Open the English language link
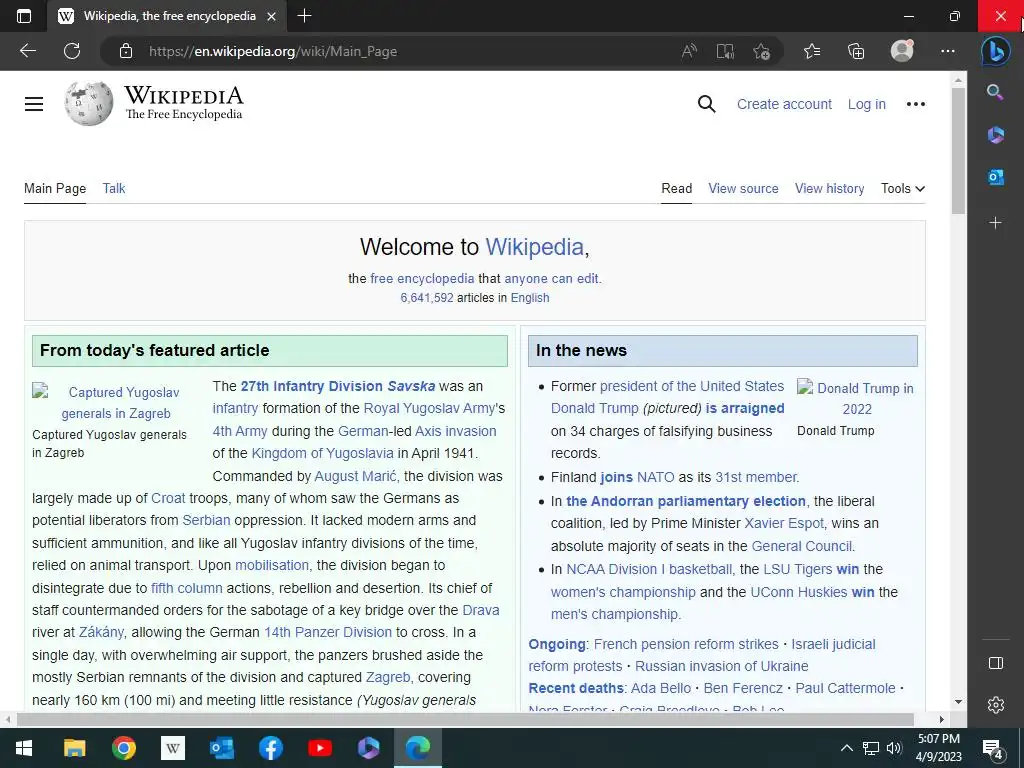The width and height of the screenshot is (1024, 768). tap(530, 298)
